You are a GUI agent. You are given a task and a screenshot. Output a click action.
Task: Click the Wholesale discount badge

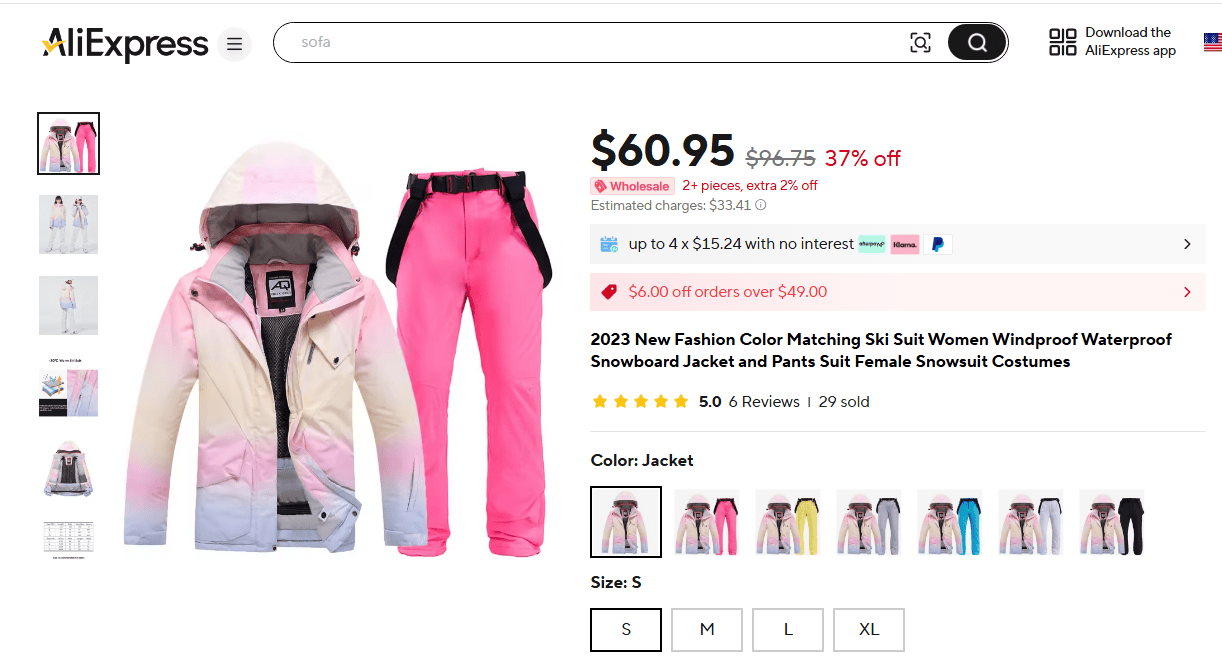632,186
